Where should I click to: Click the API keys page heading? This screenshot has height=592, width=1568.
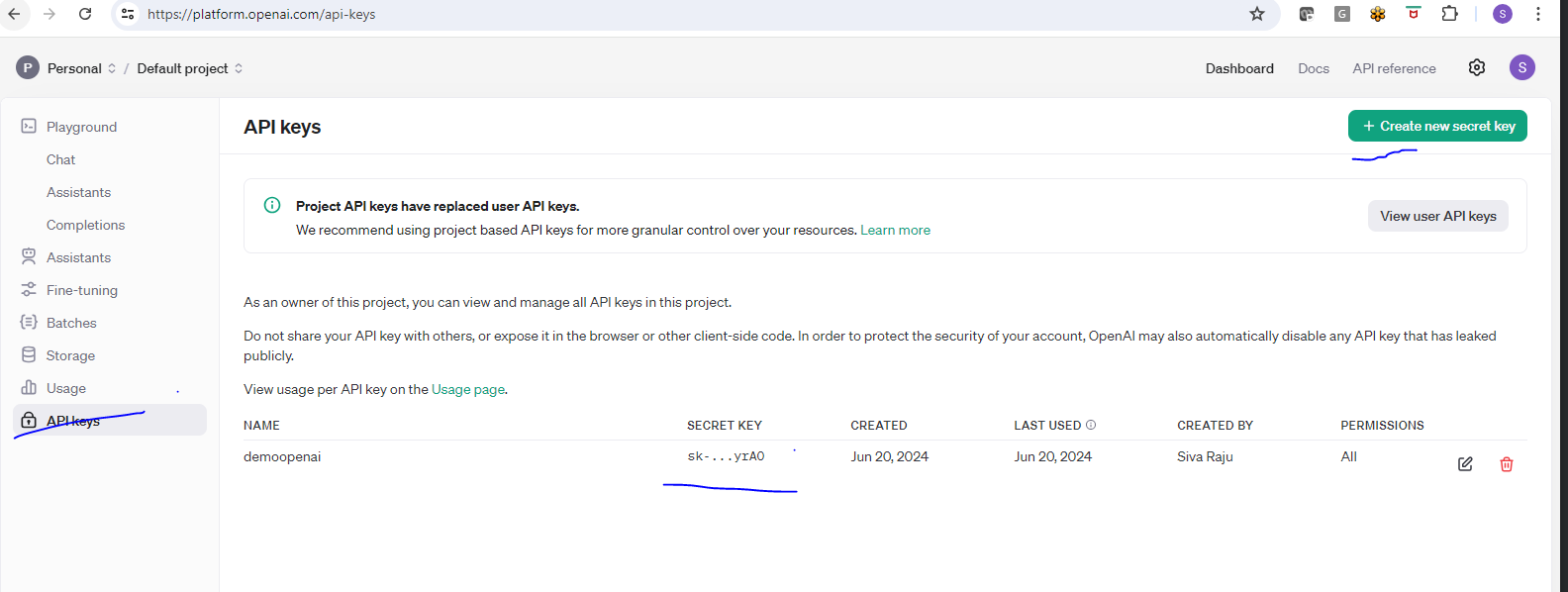pyautogui.click(x=282, y=127)
